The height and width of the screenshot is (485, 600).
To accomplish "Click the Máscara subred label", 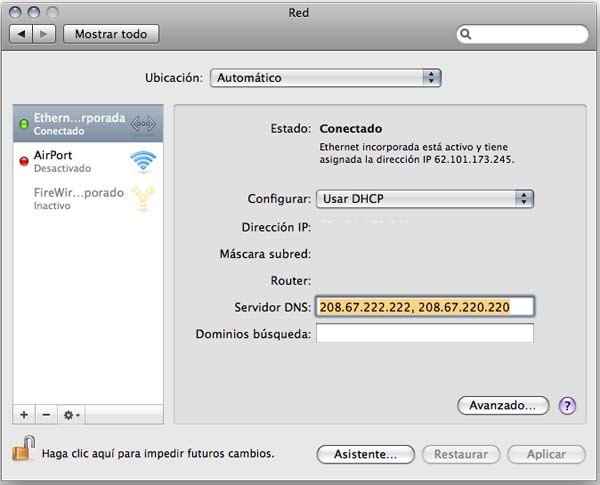I will click(265, 254).
